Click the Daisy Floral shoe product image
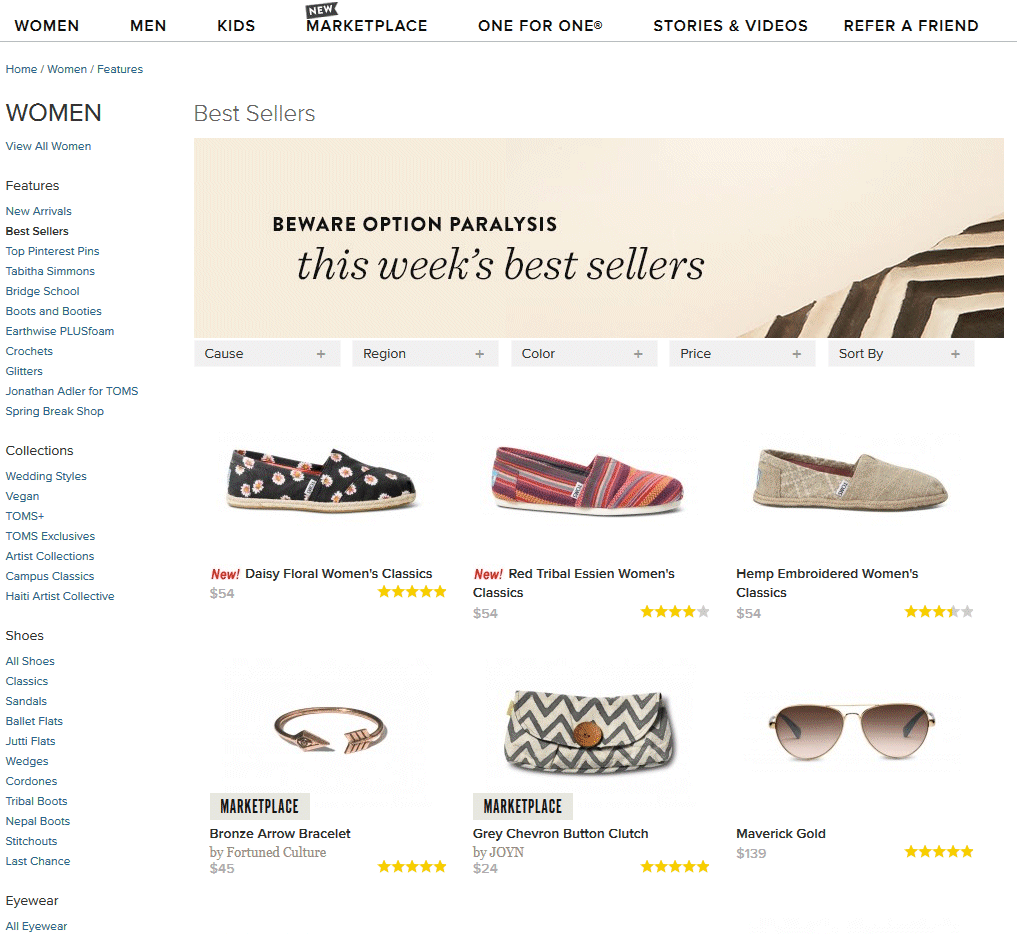Image resolution: width=1017 pixels, height=934 pixels. point(321,481)
